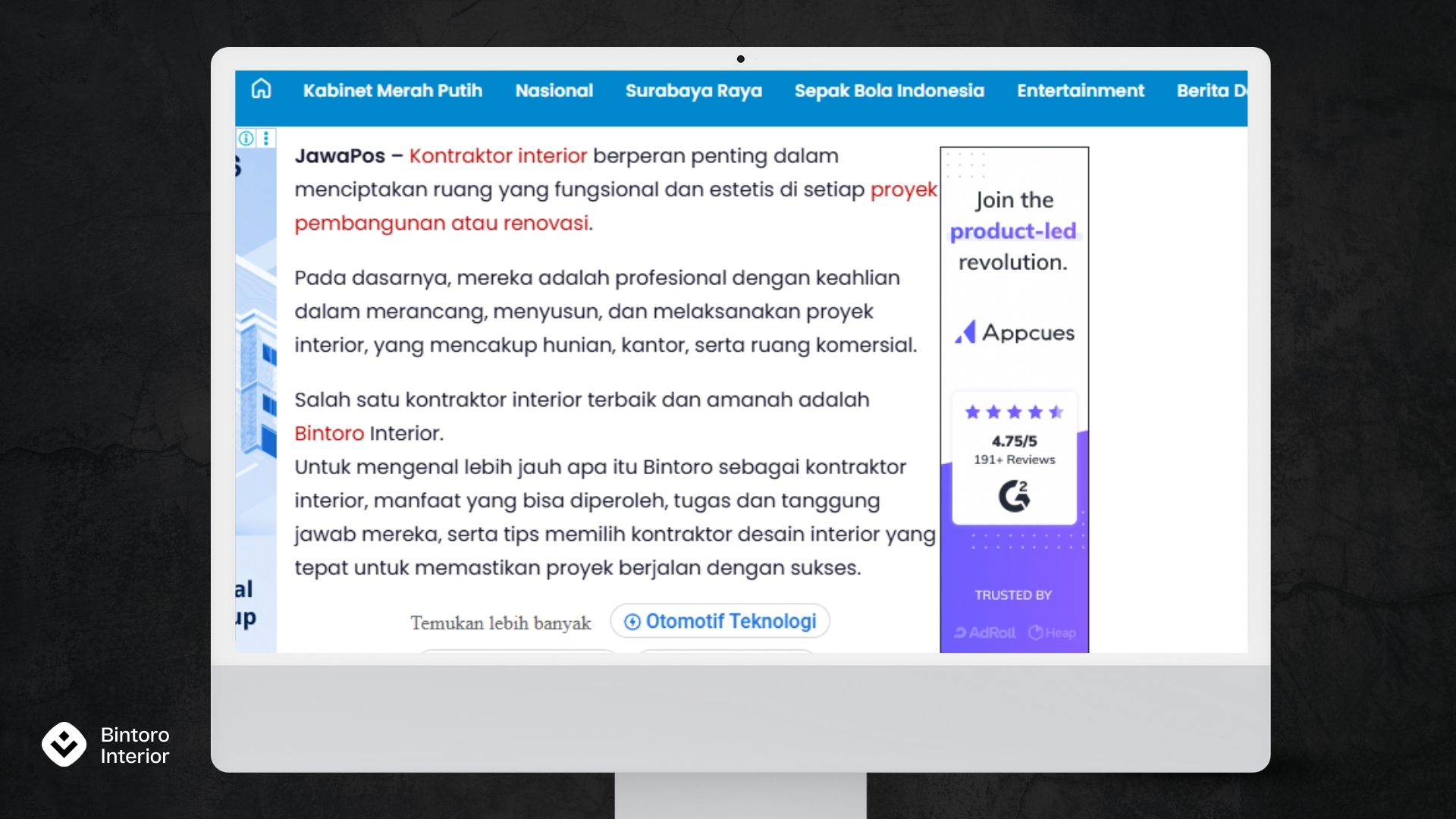Click the five-star rating in ad
This screenshot has width=1456, height=819.
coord(1014,413)
